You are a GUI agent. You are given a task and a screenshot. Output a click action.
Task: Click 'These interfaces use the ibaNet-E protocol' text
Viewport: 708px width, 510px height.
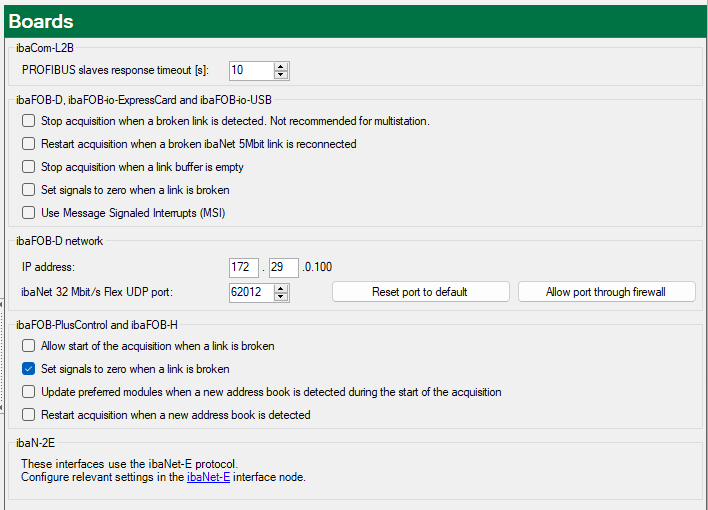[130, 464]
